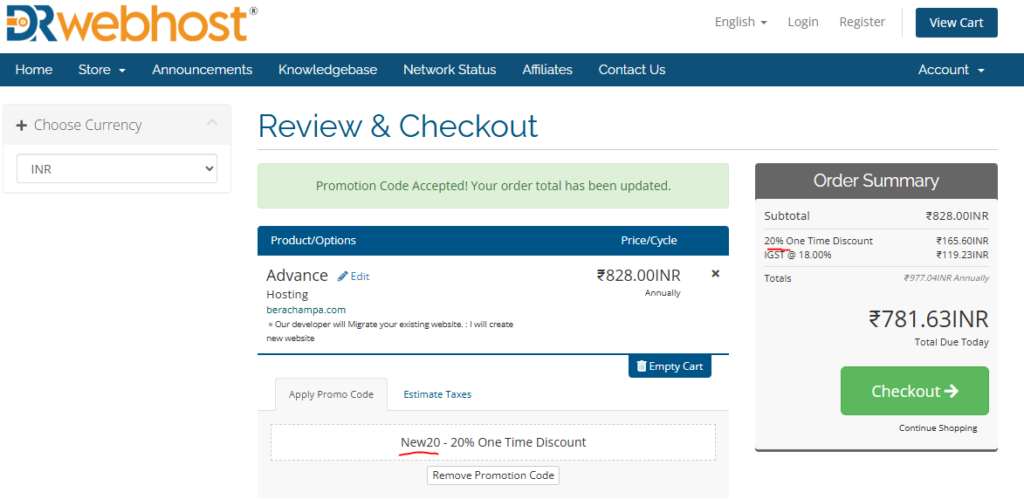Click the Promotion Code Accepted message

click(493, 185)
